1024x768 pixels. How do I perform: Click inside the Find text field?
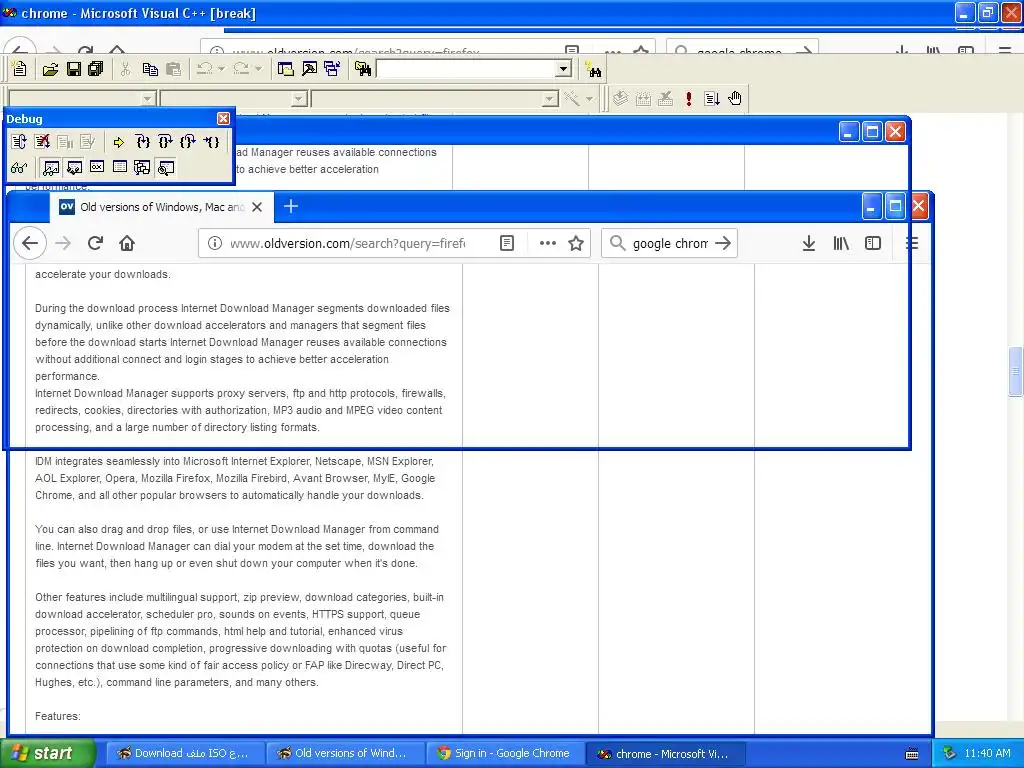coord(466,69)
